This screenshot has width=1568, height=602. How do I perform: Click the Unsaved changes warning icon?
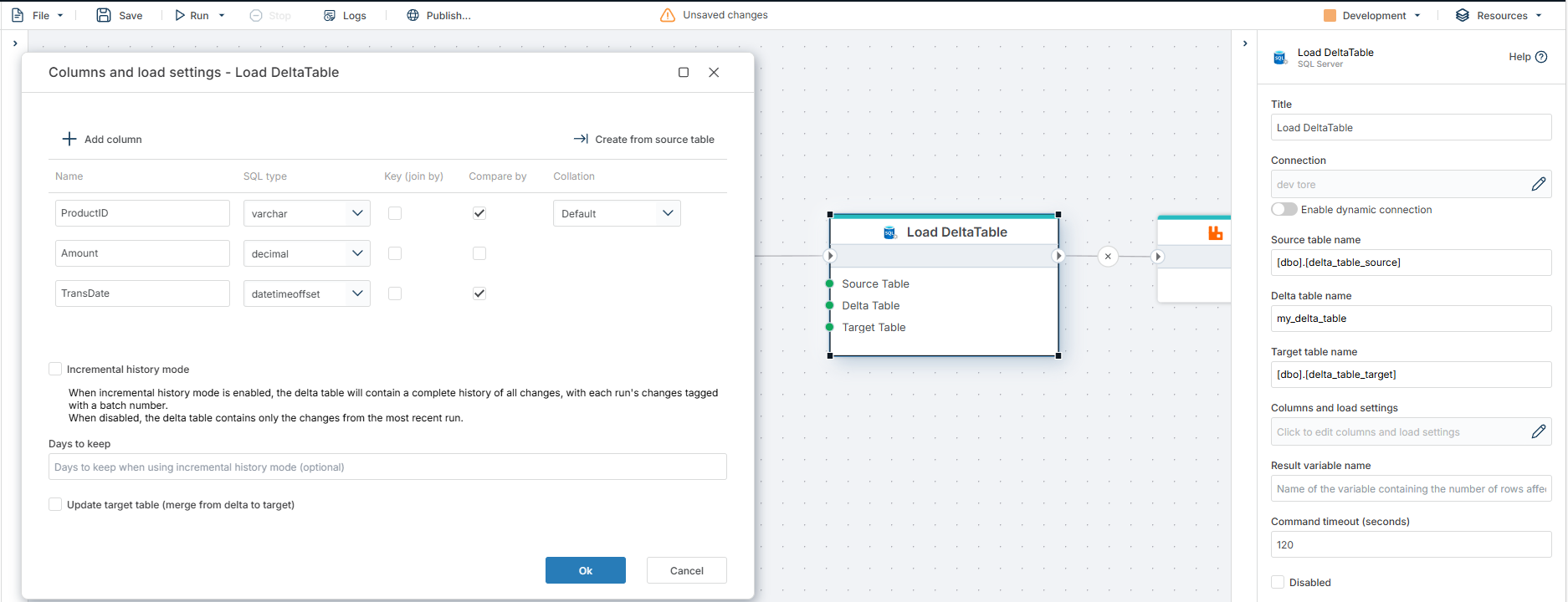[x=668, y=15]
